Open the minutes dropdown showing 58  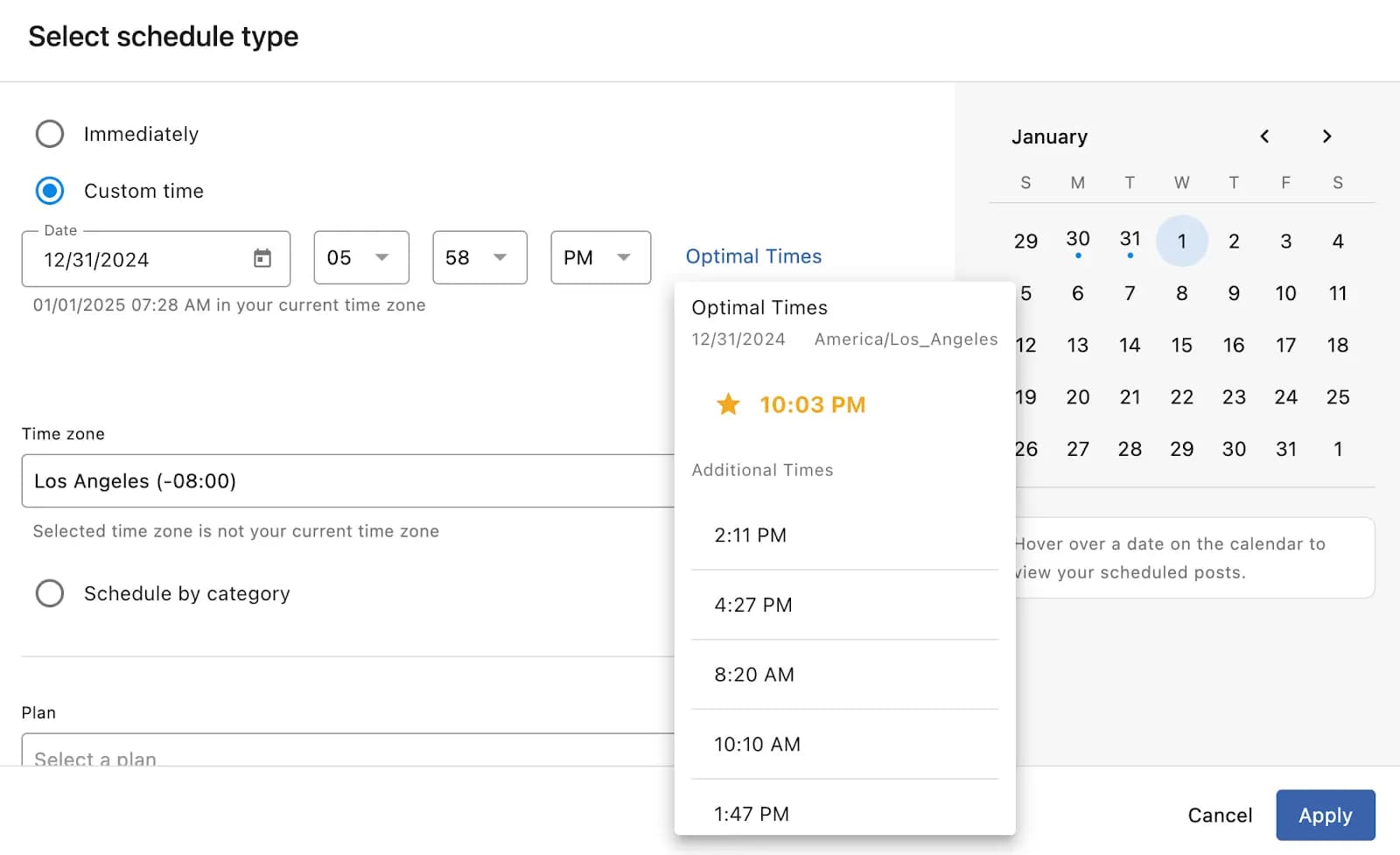click(479, 258)
